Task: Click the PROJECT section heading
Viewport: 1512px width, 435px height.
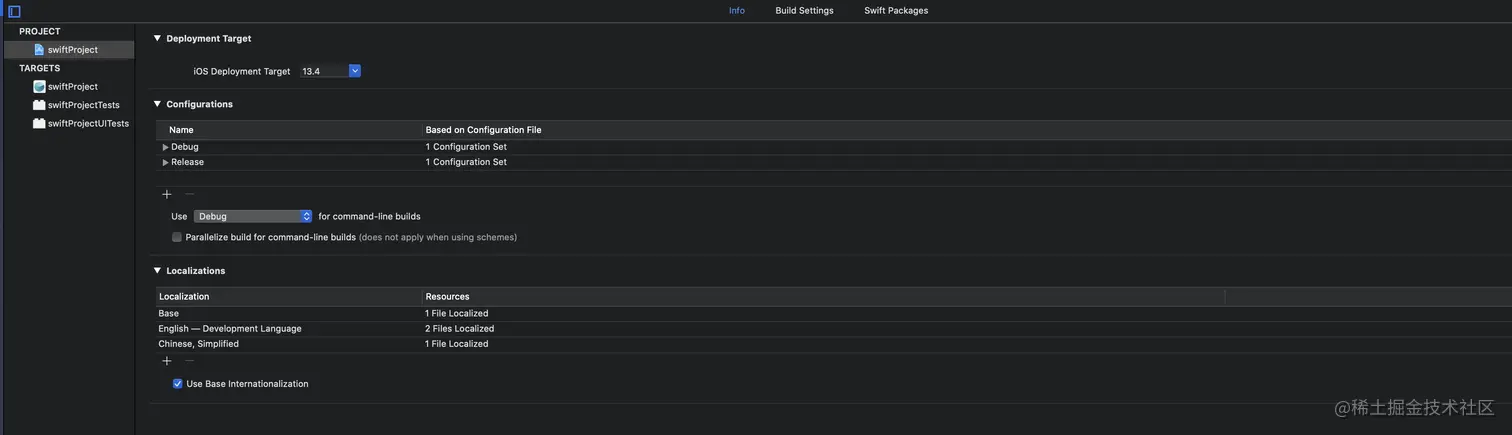Action: [x=40, y=32]
